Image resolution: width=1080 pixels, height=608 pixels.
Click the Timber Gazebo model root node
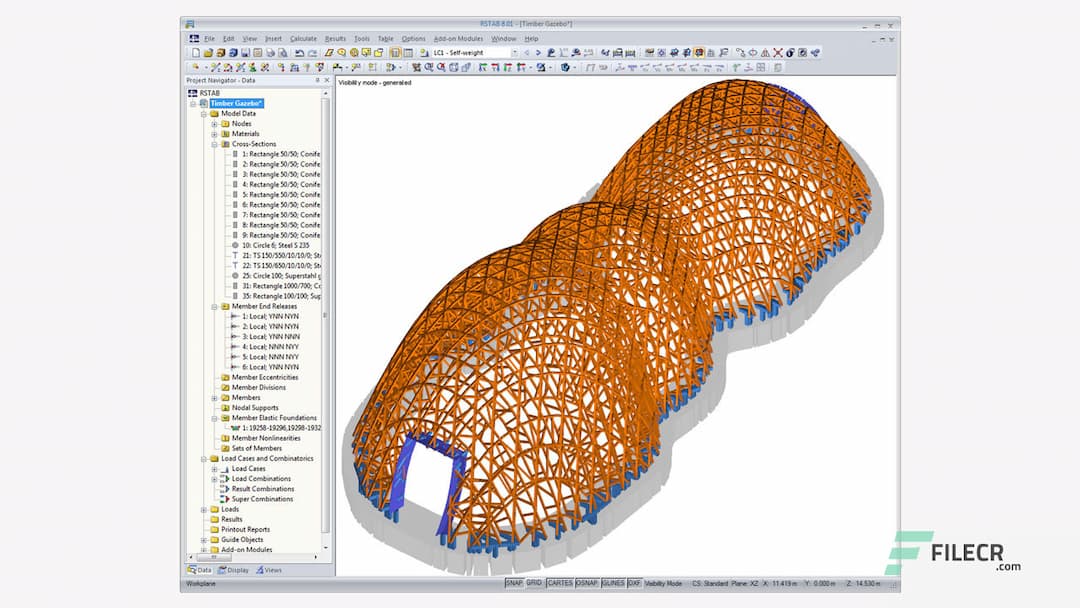click(x=237, y=103)
